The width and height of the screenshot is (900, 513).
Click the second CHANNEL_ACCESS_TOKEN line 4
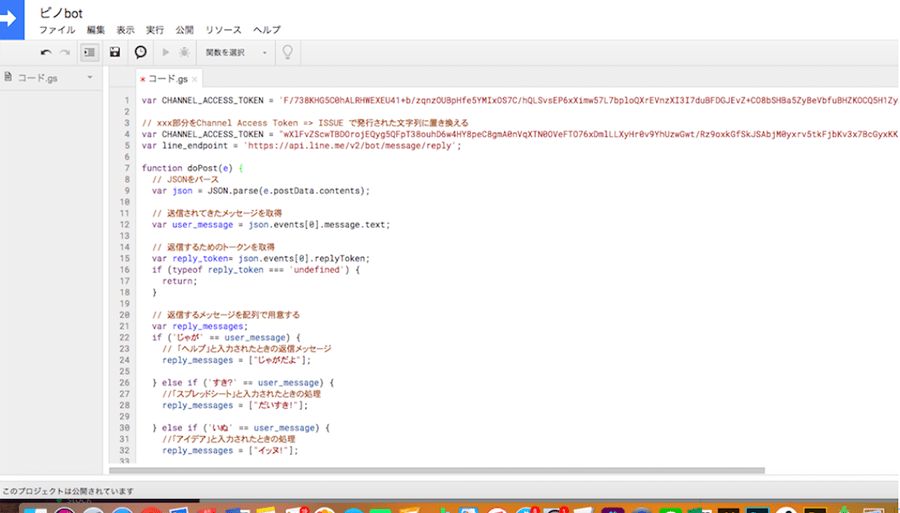[519, 134]
